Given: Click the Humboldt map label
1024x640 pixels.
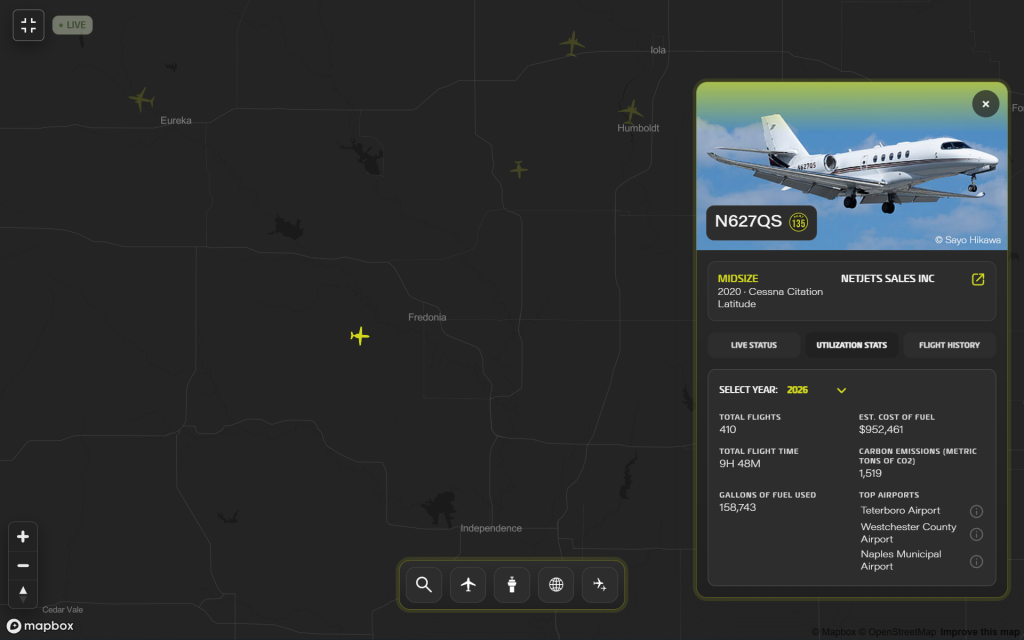Looking at the screenshot, I should point(638,129).
